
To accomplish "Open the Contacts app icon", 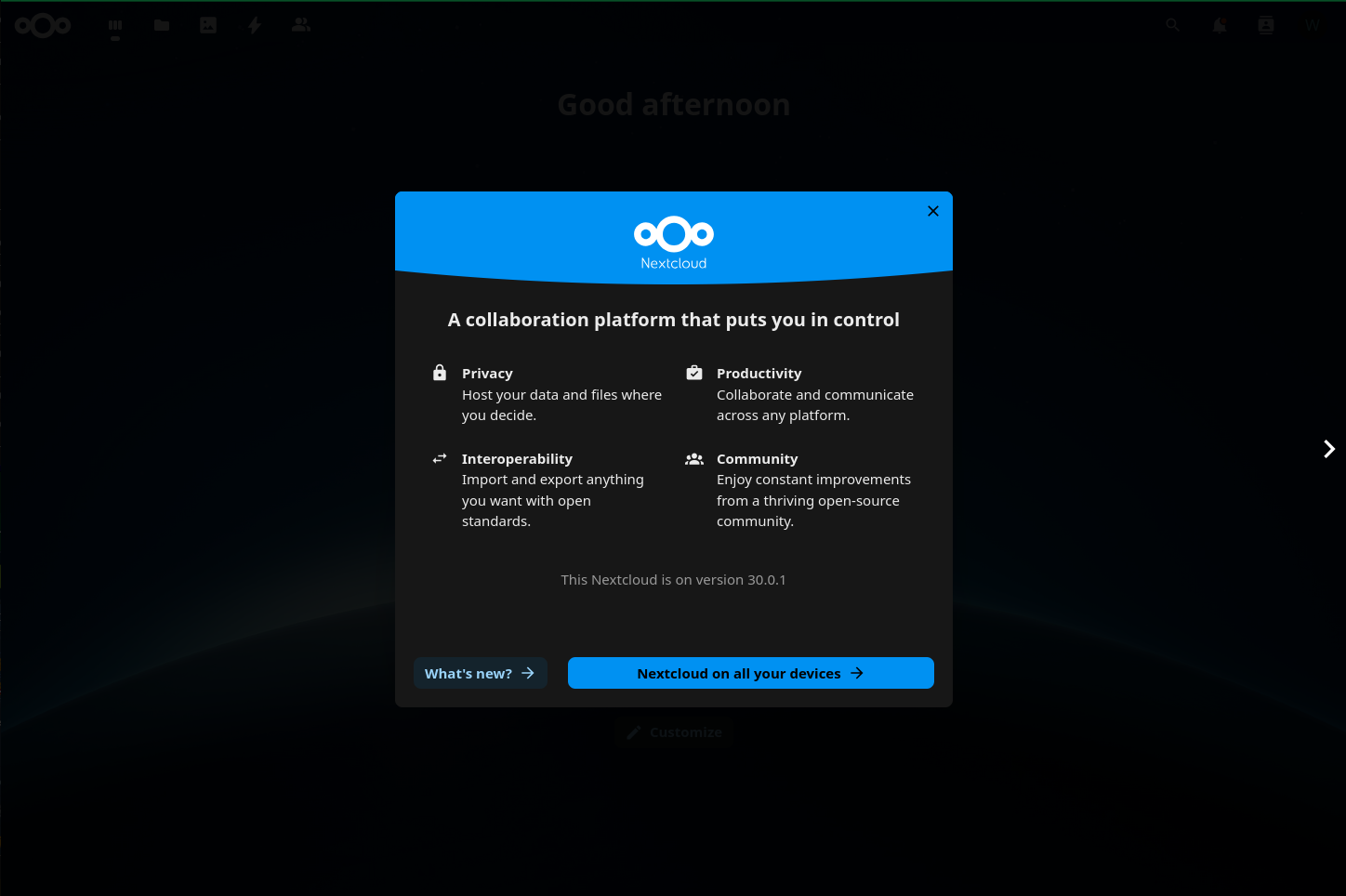I will click(301, 26).
